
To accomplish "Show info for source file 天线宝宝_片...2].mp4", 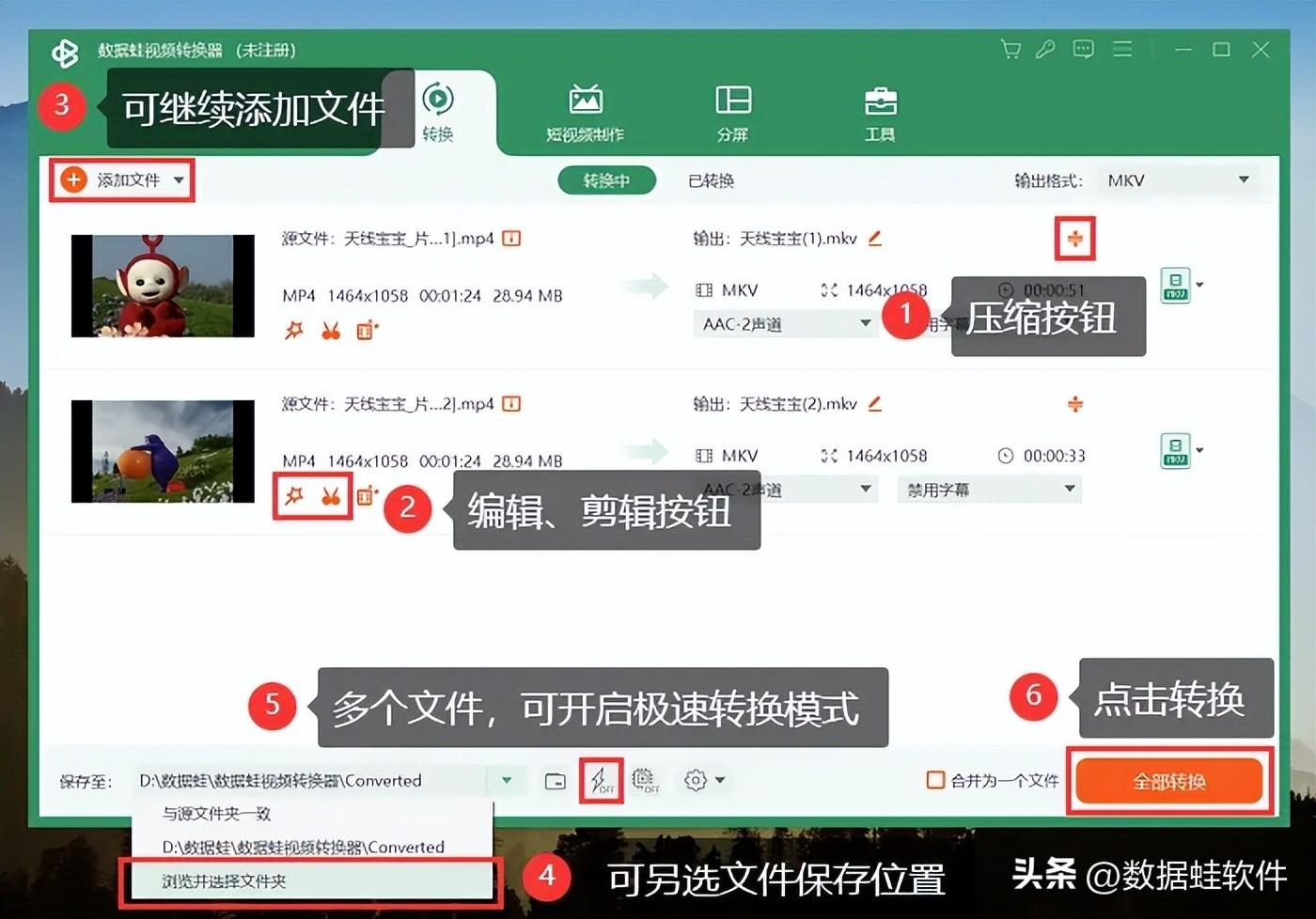I will [511, 404].
